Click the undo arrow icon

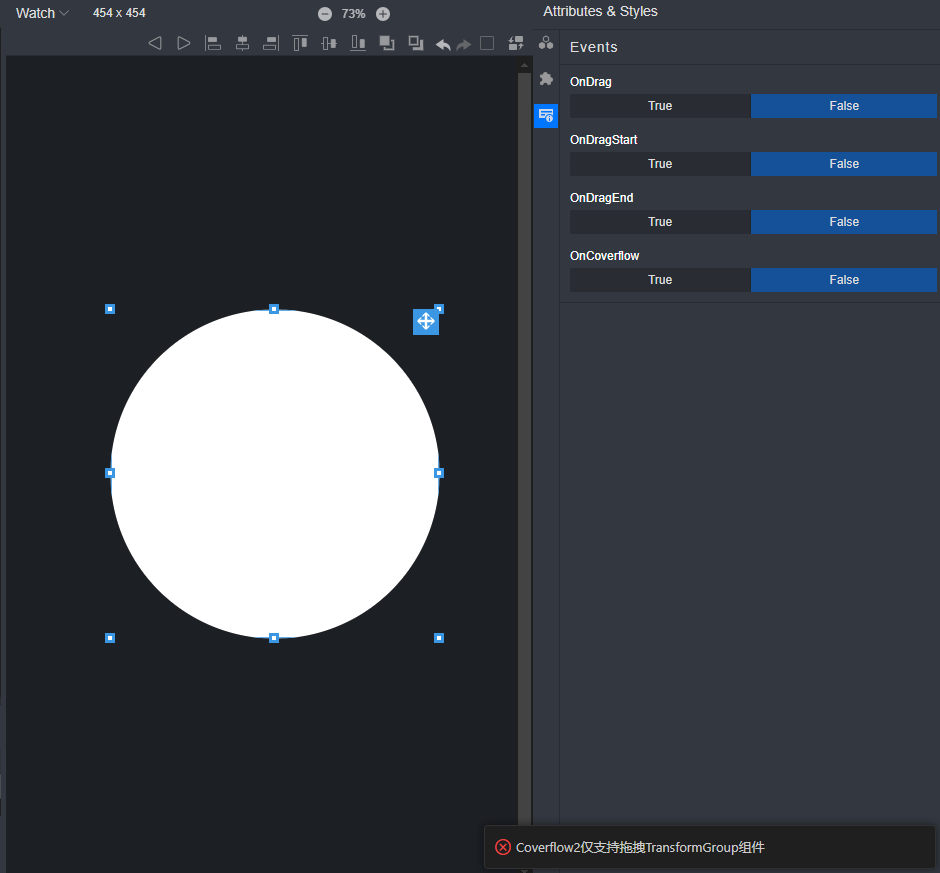click(443, 44)
